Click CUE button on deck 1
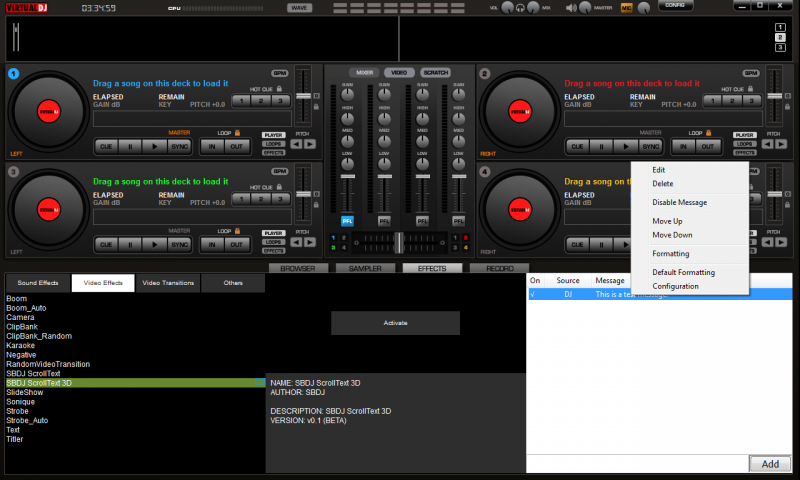Screen dimensions: 800x480 (106, 147)
